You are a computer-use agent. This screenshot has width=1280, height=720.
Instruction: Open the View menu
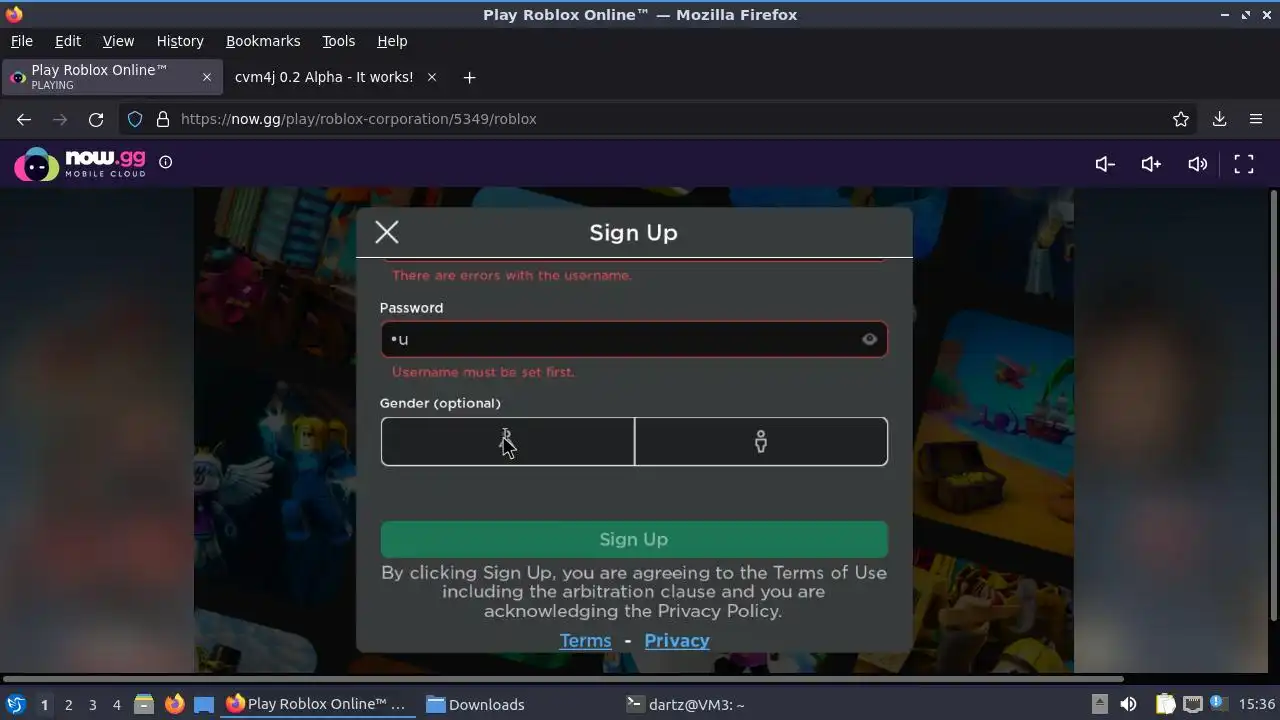tap(118, 41)
